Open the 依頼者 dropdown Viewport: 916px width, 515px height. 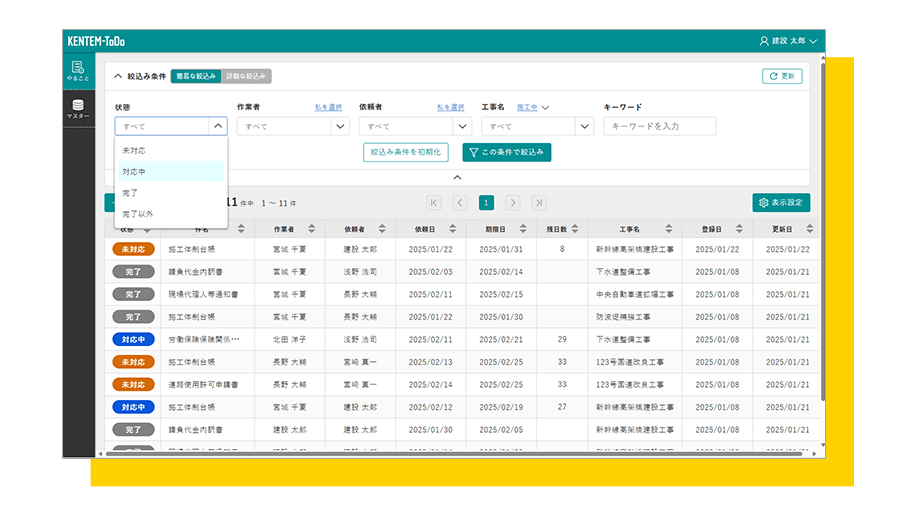415,126
